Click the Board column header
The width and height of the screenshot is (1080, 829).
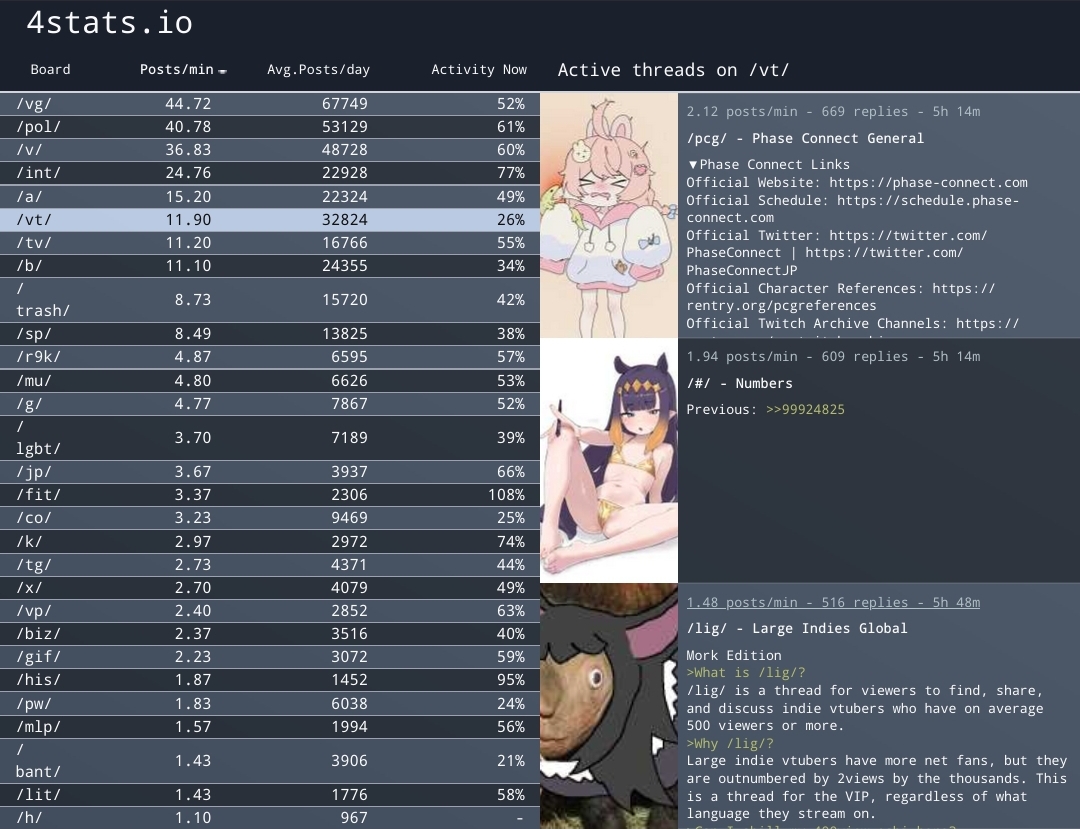[50, 70]
